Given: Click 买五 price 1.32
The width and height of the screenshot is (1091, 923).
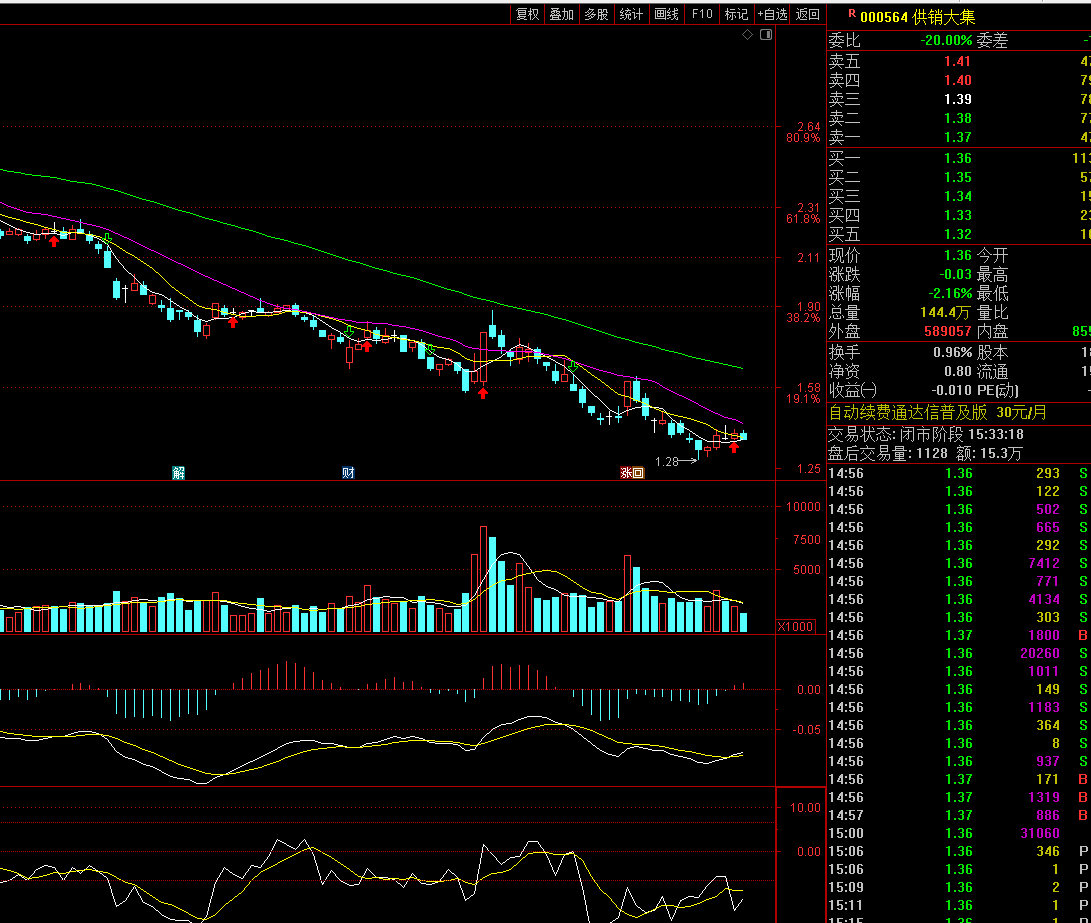Looking at the screenshot, I should tap(957, 234).
